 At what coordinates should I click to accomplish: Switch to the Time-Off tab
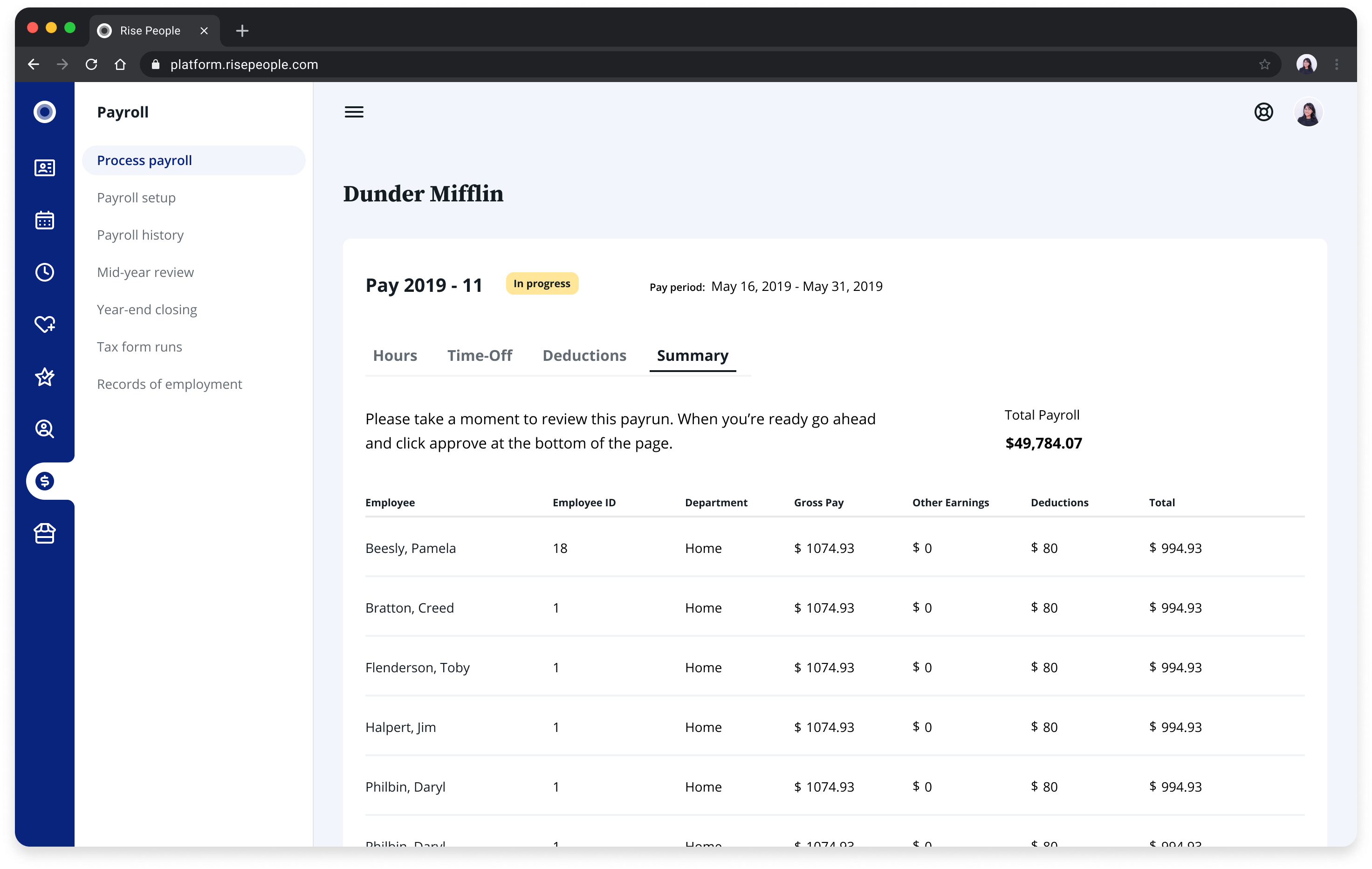coord(480,356)
